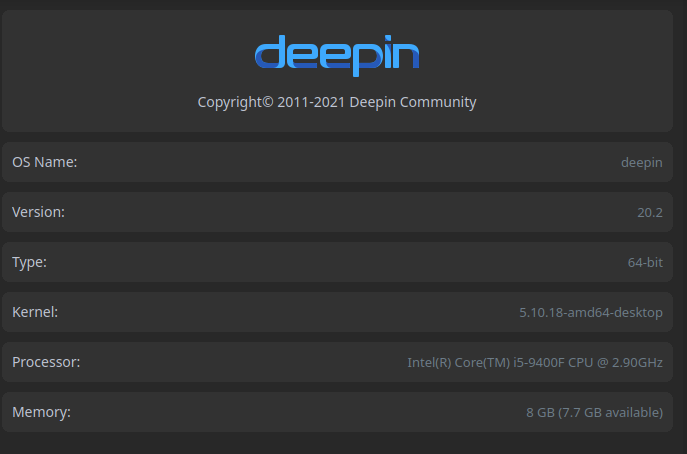Select memory value '8 GB (7.7 GB available)'
Screen dimensions: 687x454
[x=595, y=412]
